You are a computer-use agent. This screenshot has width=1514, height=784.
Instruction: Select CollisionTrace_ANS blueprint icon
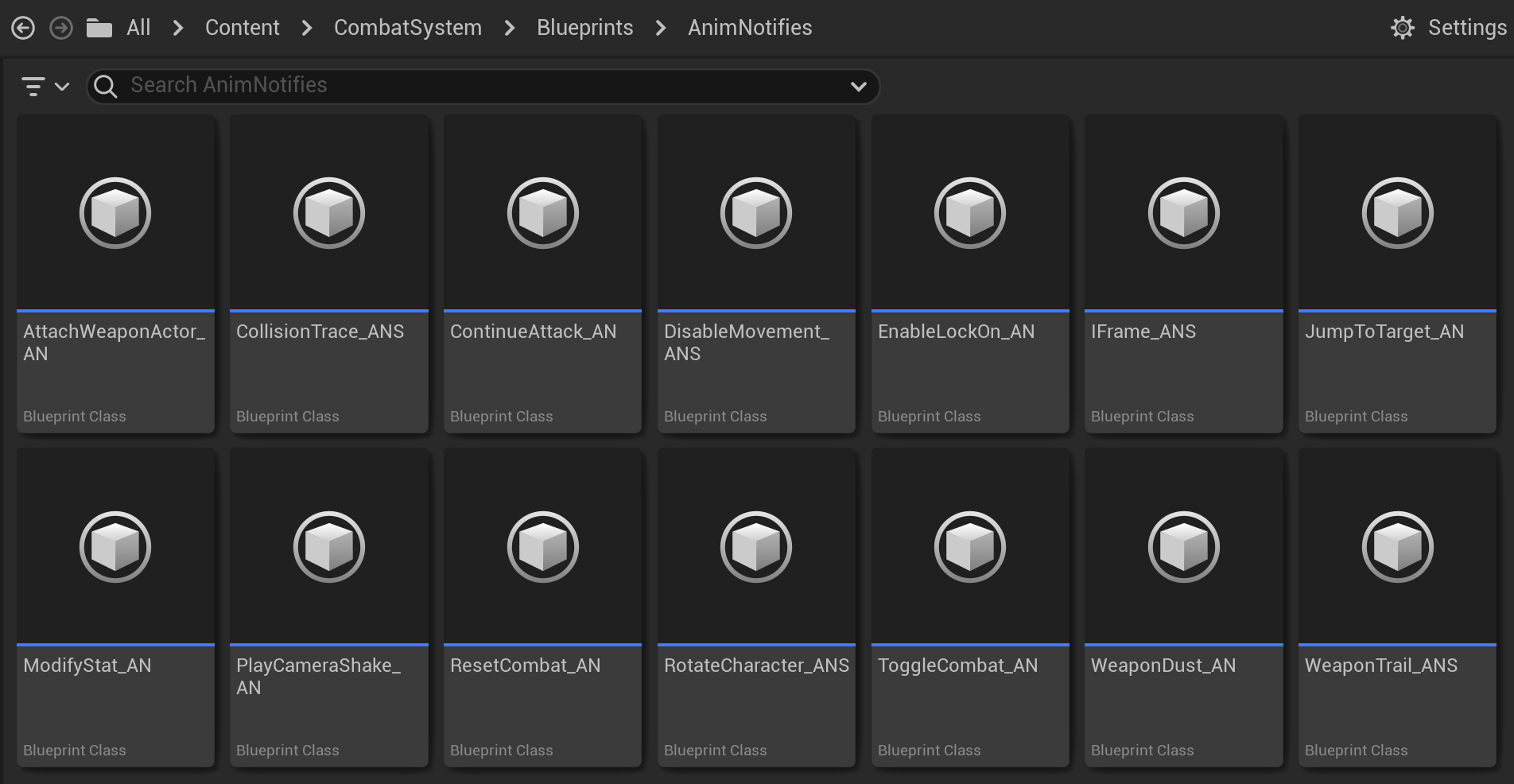329,213
